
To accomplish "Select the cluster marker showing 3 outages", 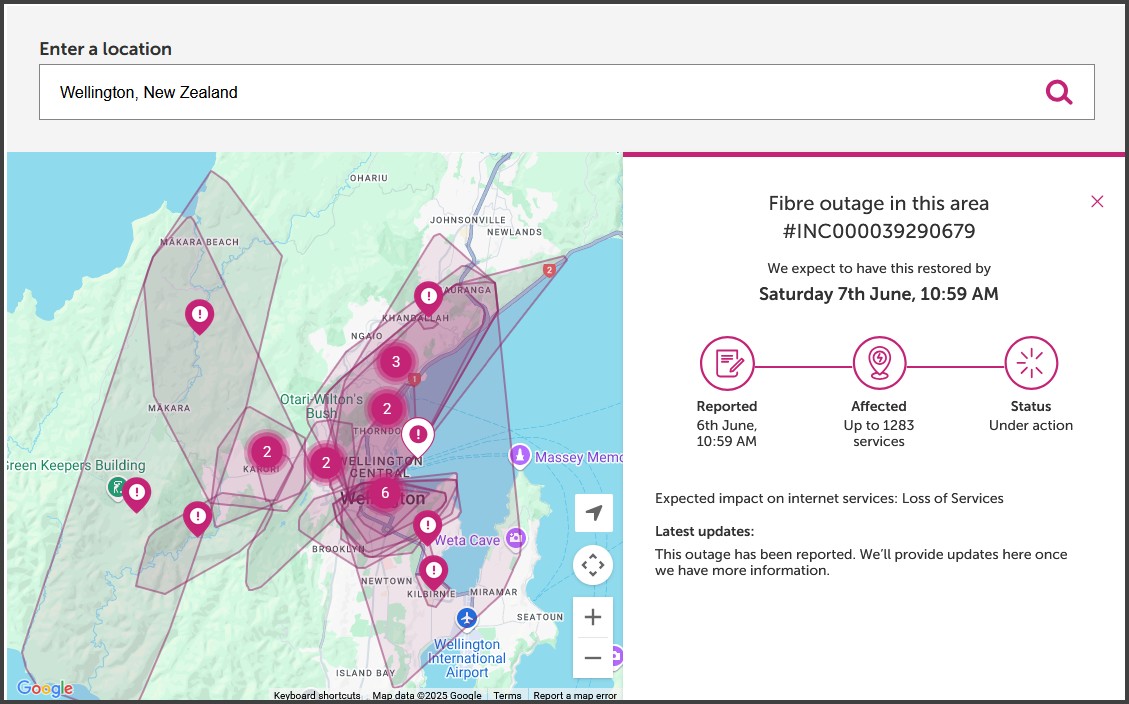I will tap(396, 362).
